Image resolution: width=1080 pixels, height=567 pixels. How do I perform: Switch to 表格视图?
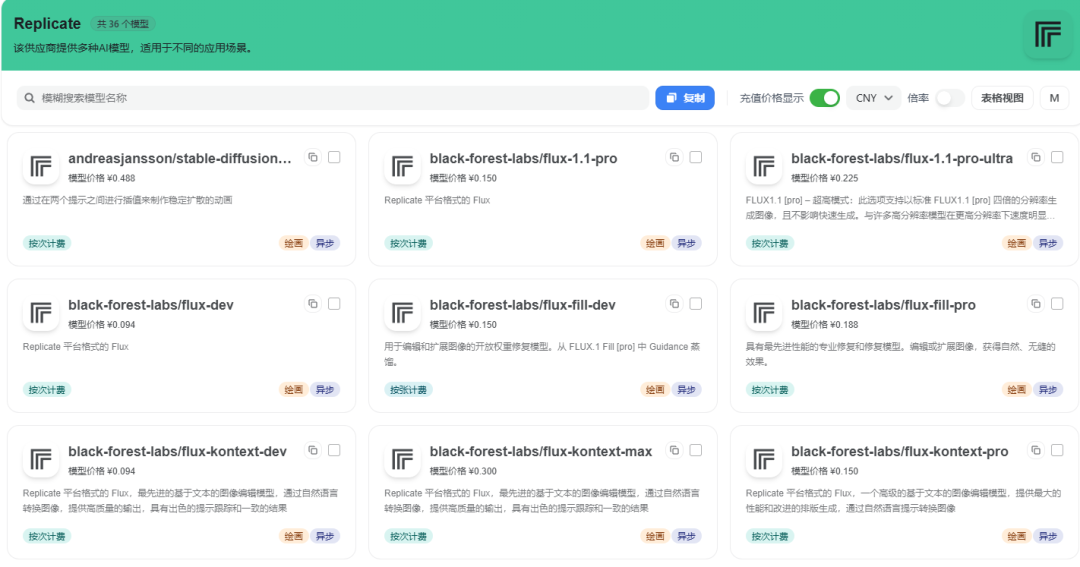point(1002,98)
